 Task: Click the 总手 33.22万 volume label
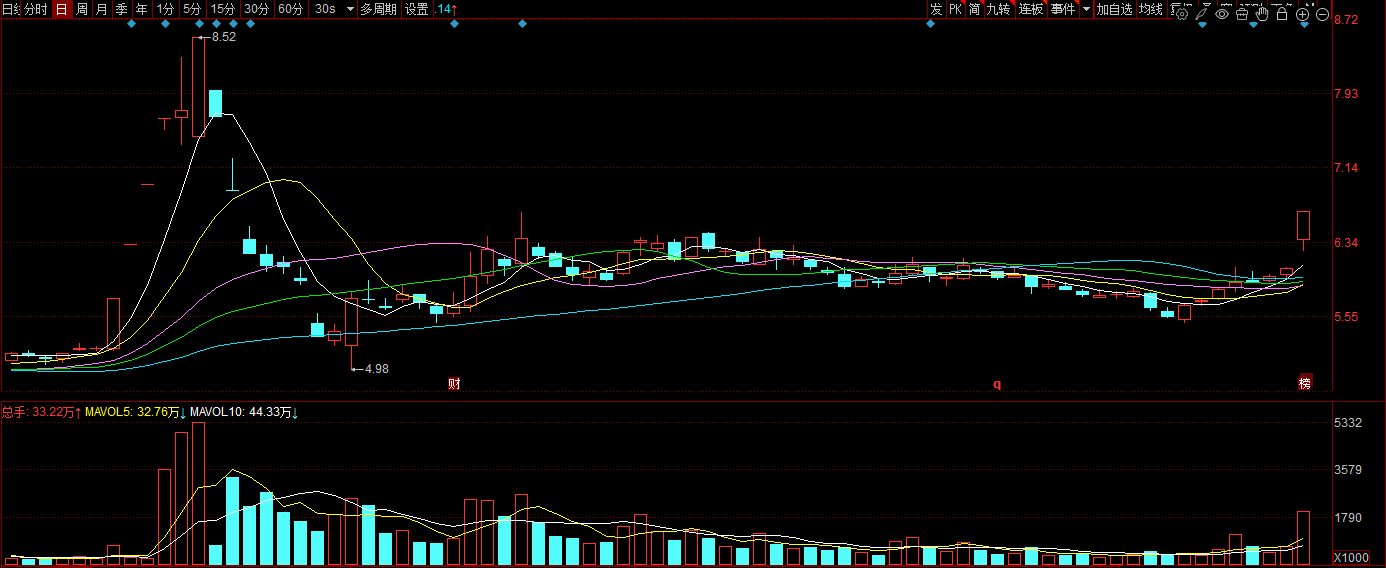point(42,412)
